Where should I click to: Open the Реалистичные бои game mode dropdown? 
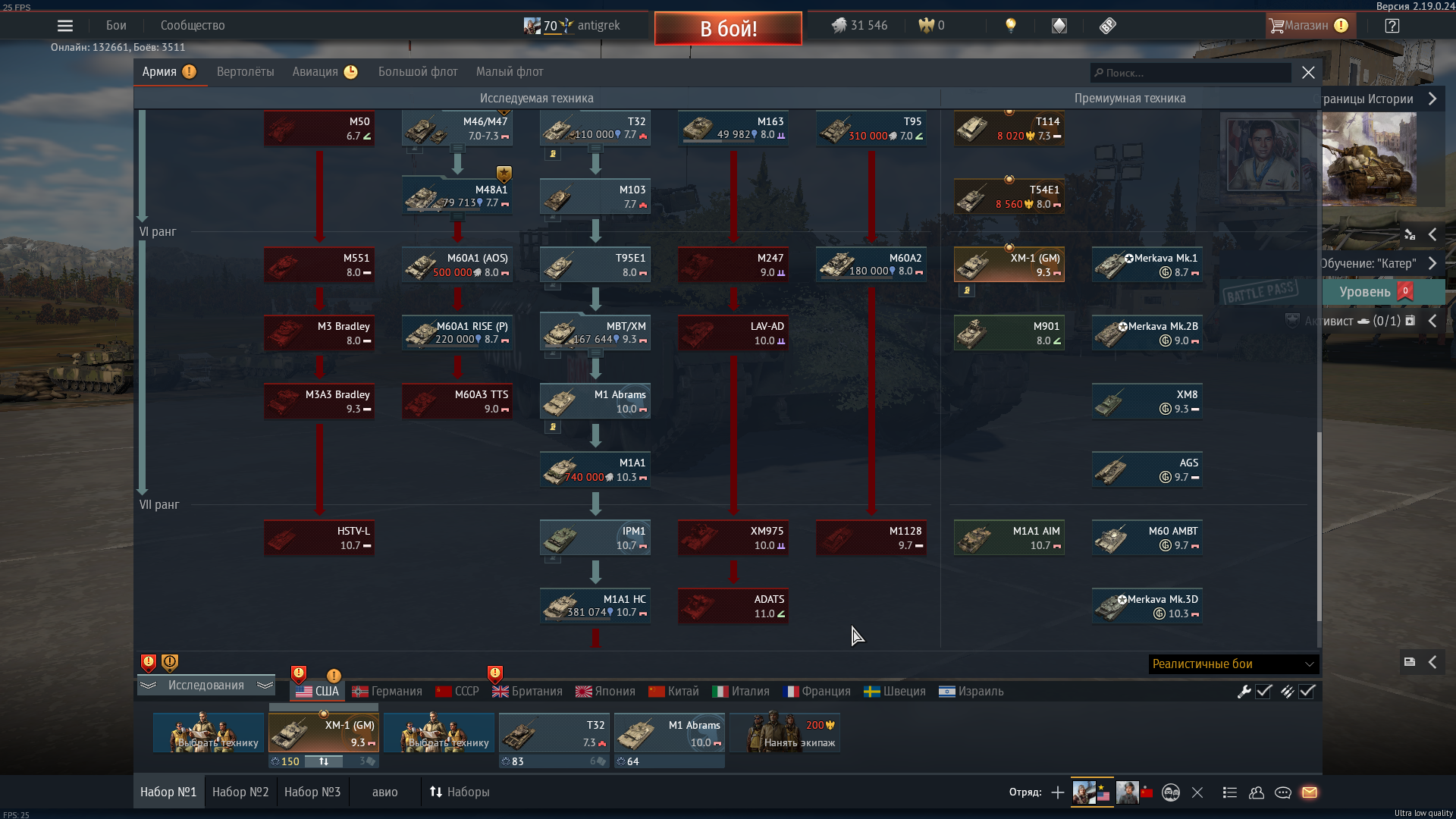point(1234,664)
